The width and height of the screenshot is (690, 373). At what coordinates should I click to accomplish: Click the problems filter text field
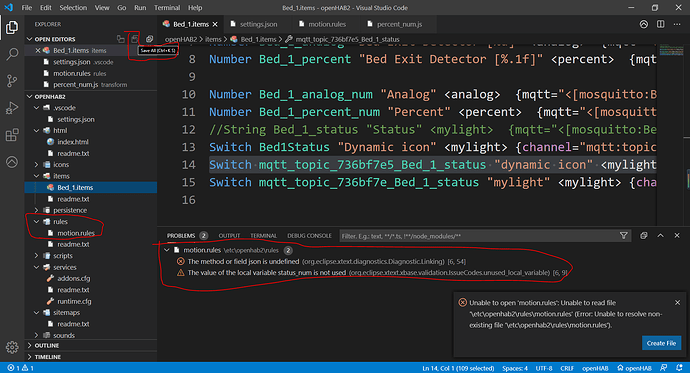(x=478, y=236)
